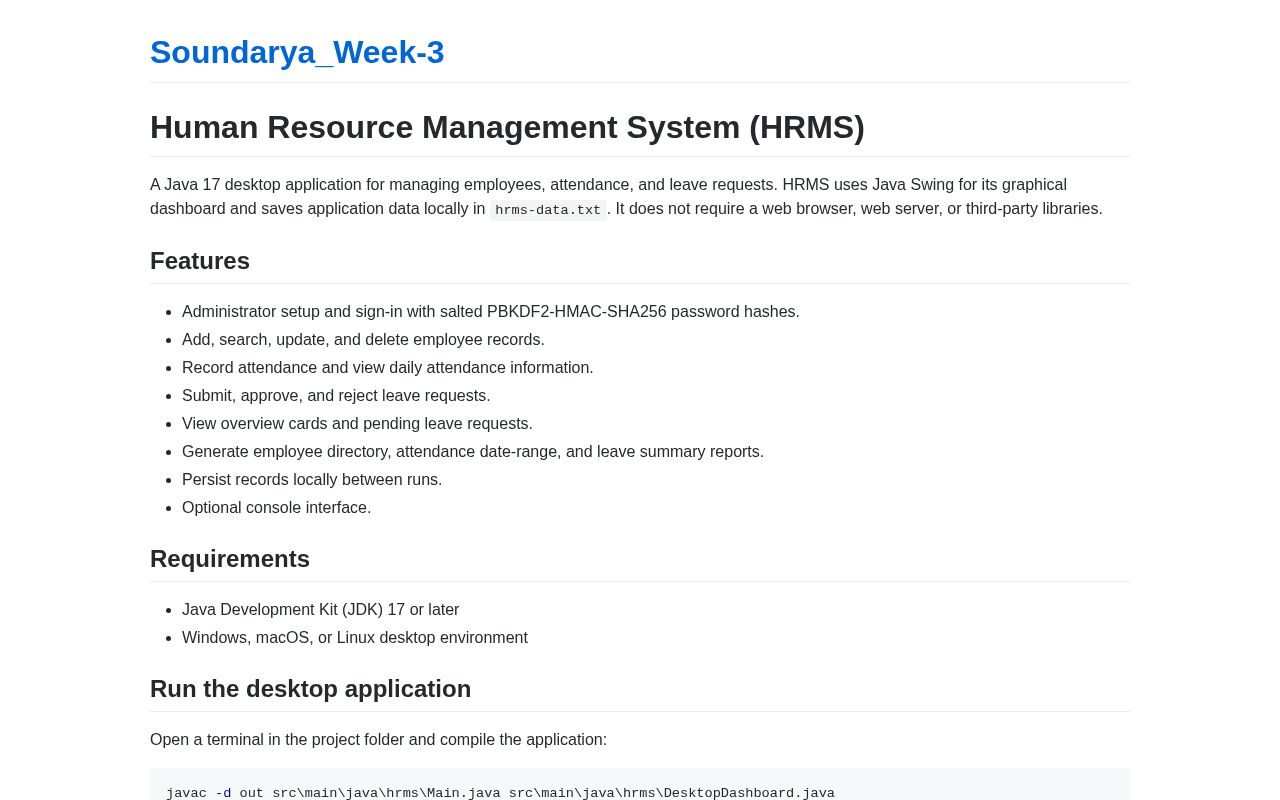Click the Features section heading
Image resolution: width=1280 pixels, height=800 pixels.
[200, 261]
